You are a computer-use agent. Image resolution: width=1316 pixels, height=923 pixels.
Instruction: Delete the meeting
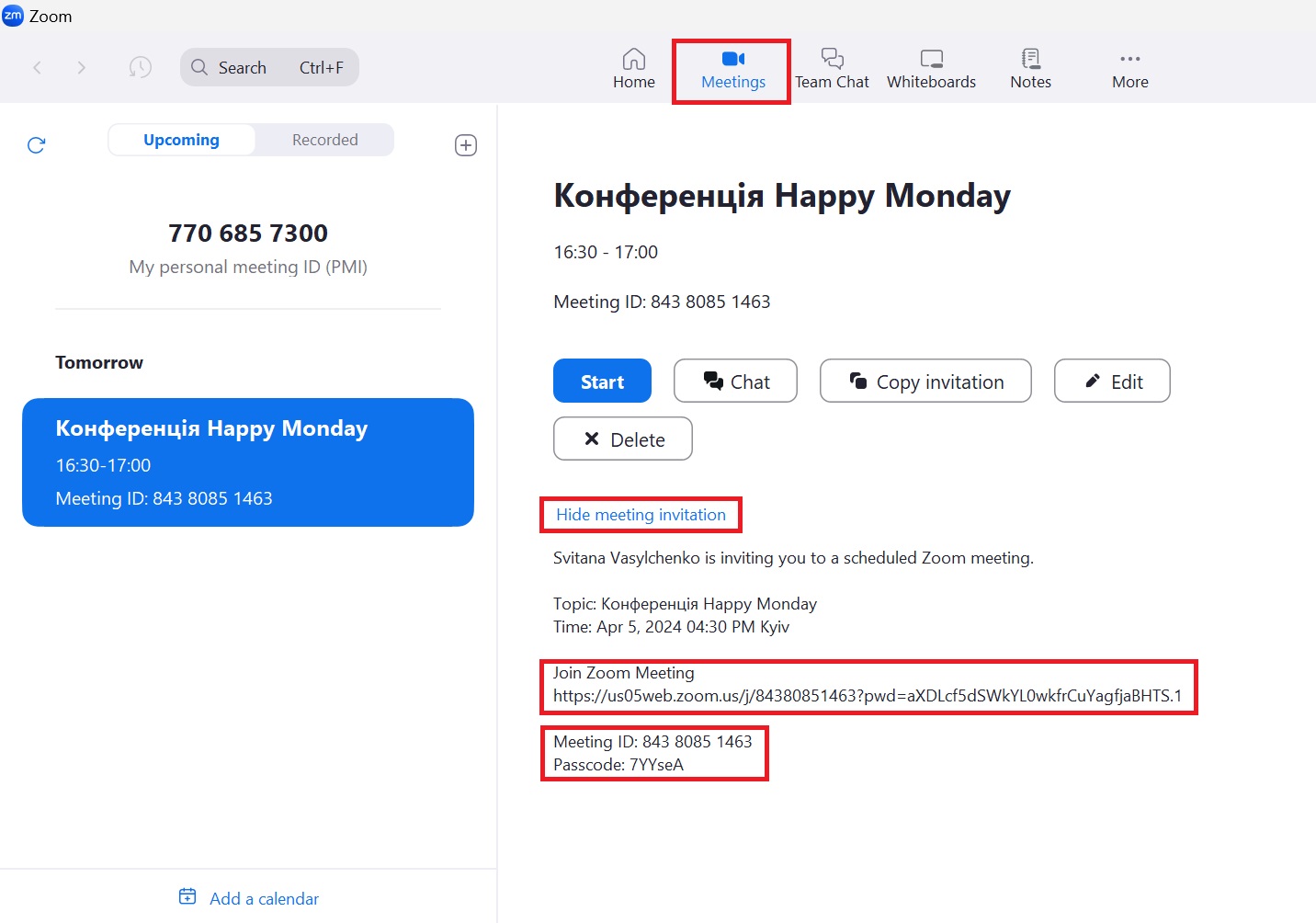click(x=623, y=439)
